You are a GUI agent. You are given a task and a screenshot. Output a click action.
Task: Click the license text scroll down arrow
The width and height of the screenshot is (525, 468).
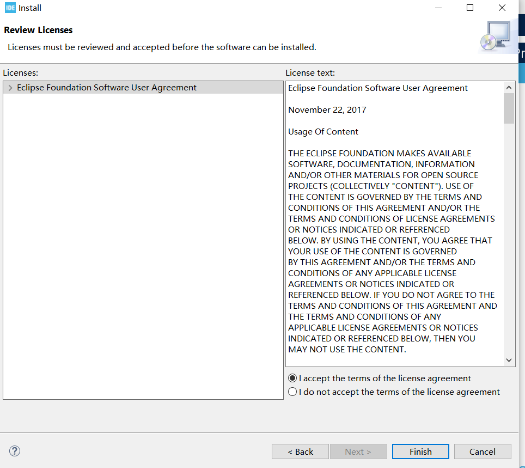pos(509,360)
